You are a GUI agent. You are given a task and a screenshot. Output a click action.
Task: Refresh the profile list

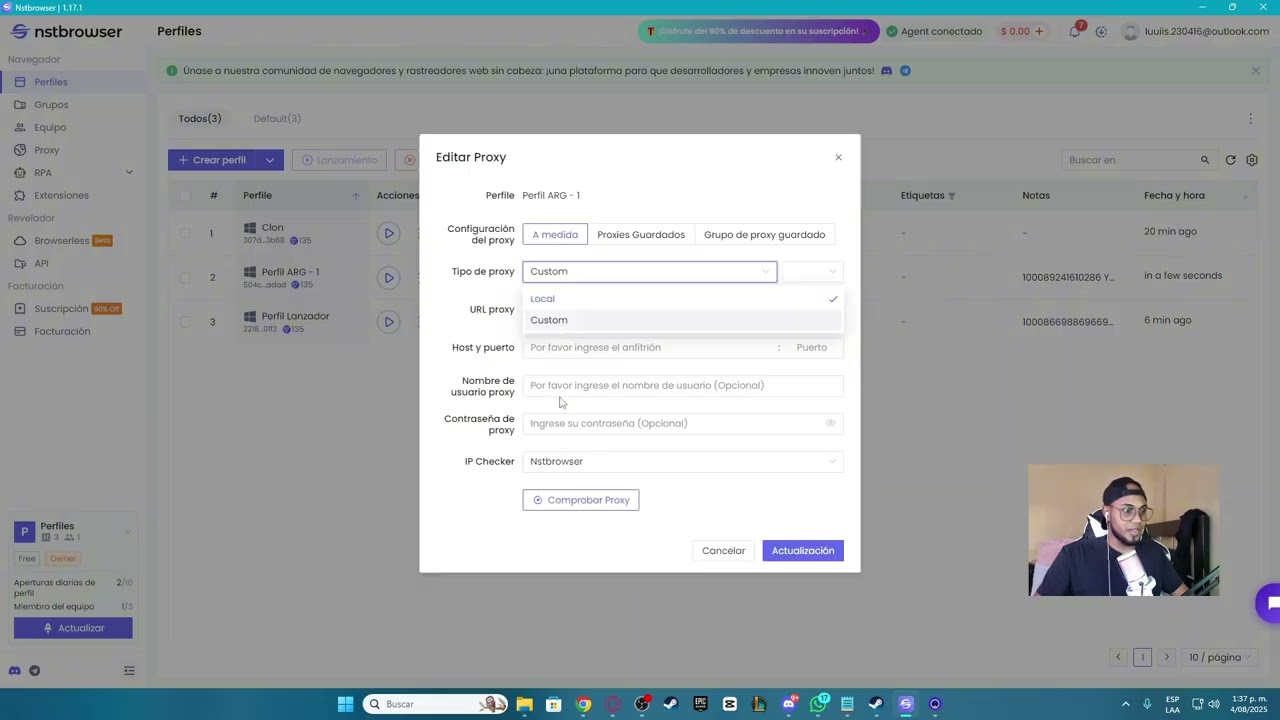click(1230, 160)
